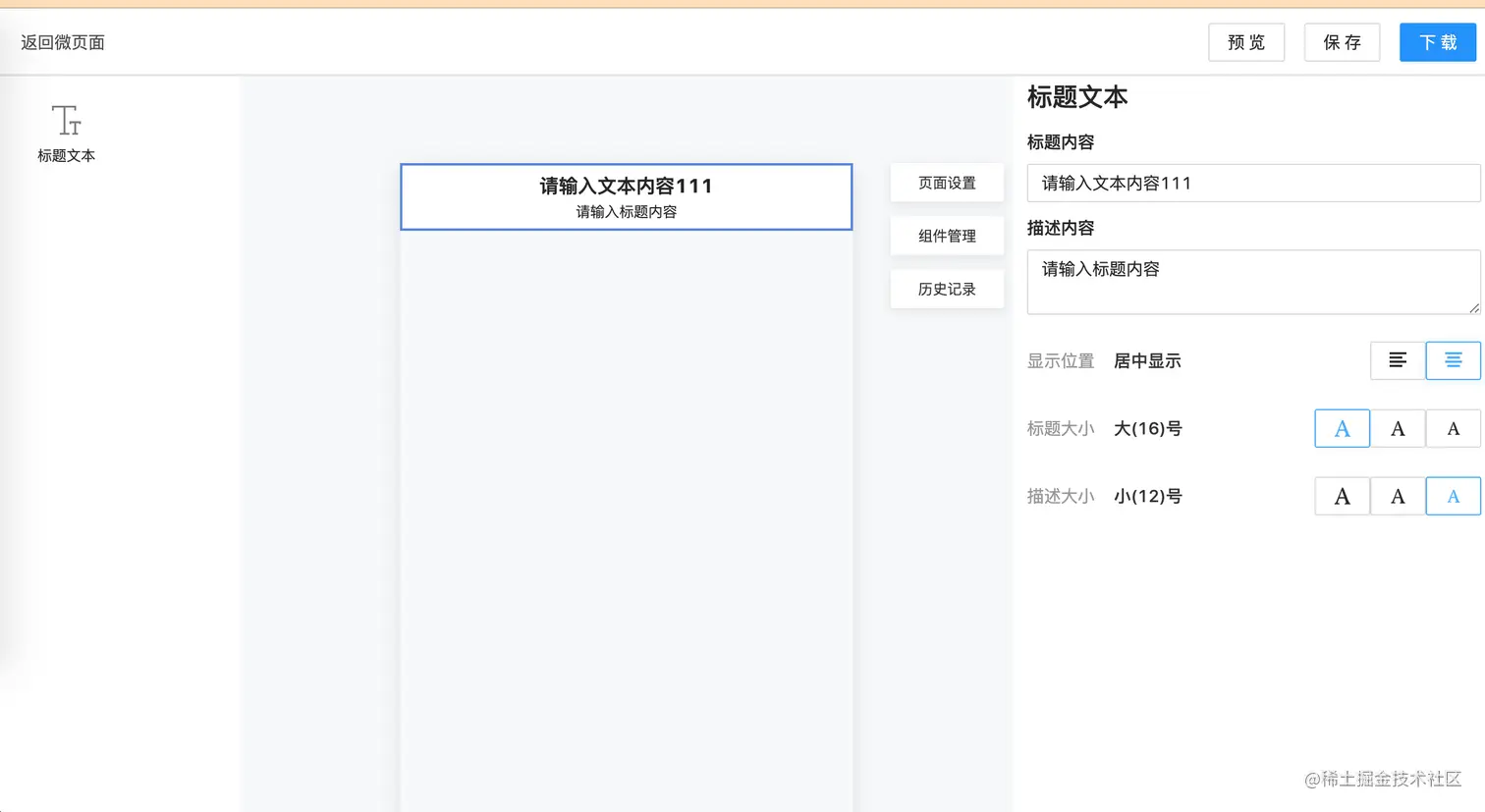
Task: Go back via 返回微页面 link
Action: click(x=63, y=42)
